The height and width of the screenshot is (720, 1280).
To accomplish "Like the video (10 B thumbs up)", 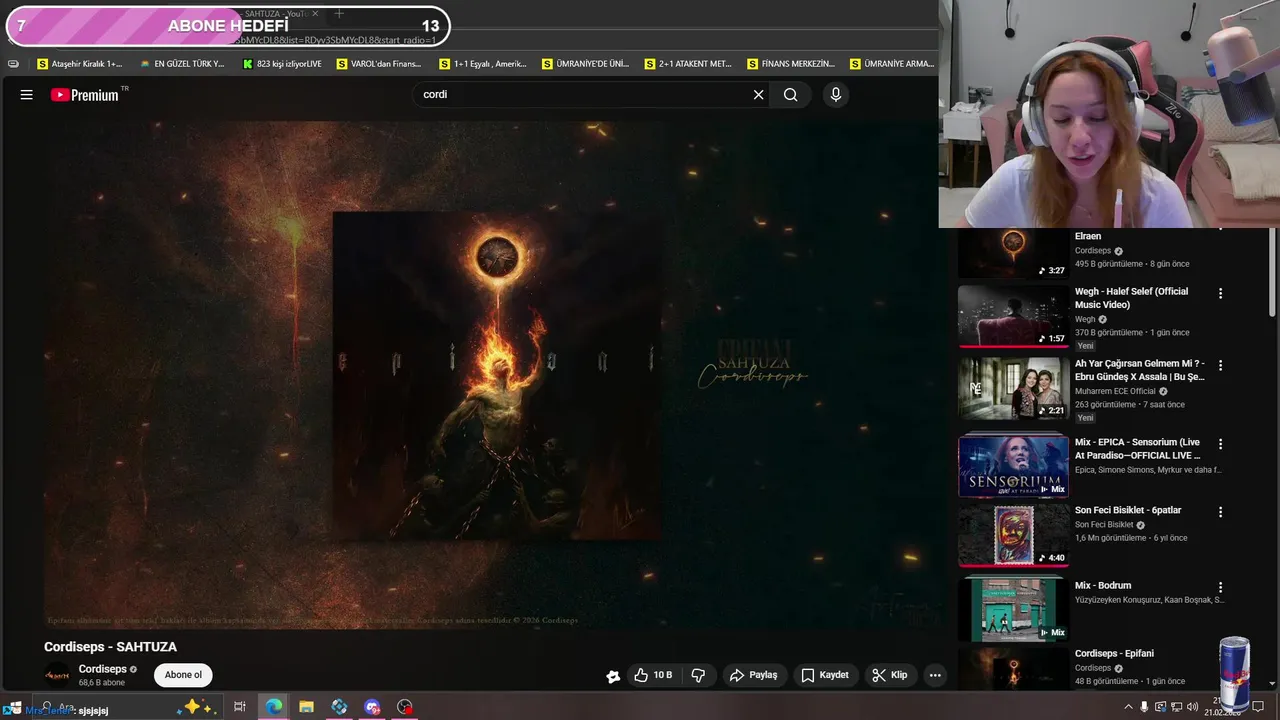I will [653, 675].
